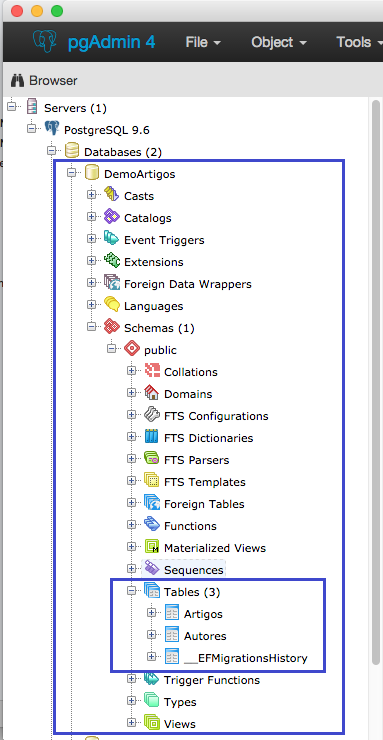This screenshot has height=740, width=383.
Task: Collapse the DemoArtigos database node
Action: 72,173
